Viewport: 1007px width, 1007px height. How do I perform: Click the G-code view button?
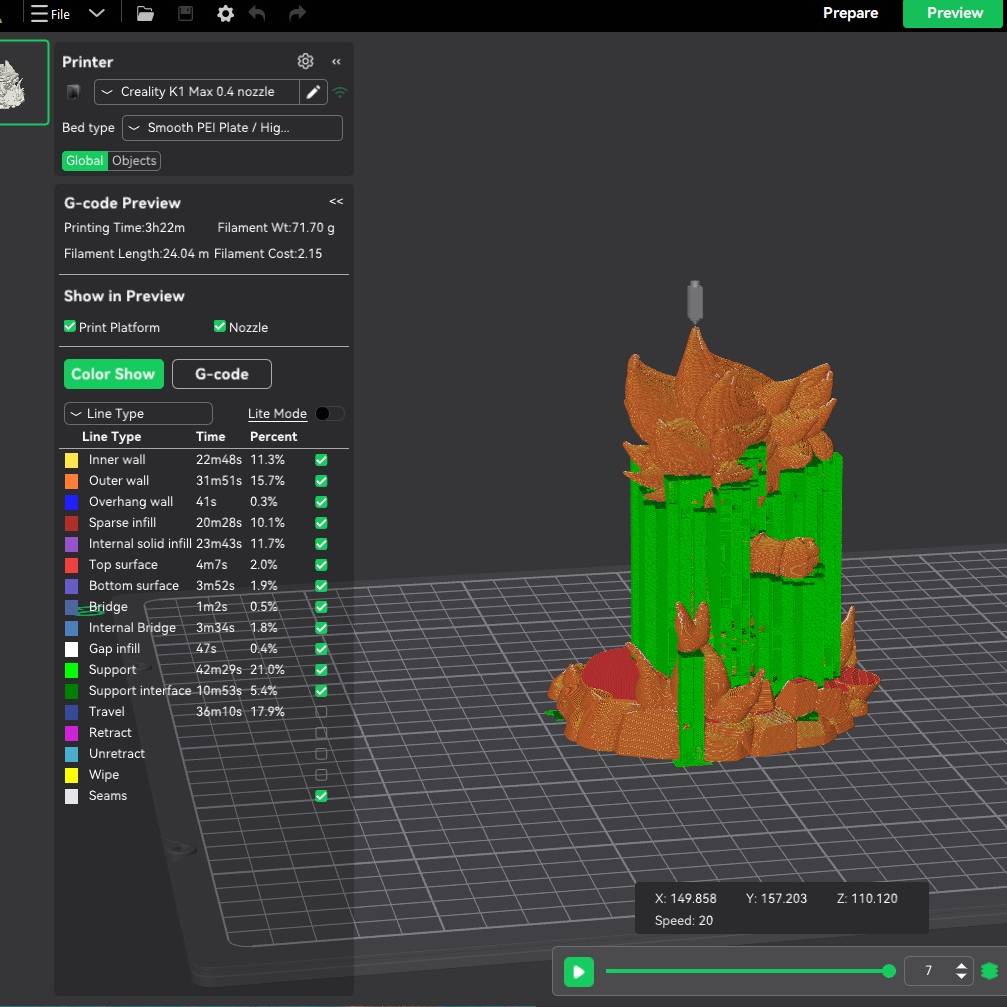tap(221, 374)
